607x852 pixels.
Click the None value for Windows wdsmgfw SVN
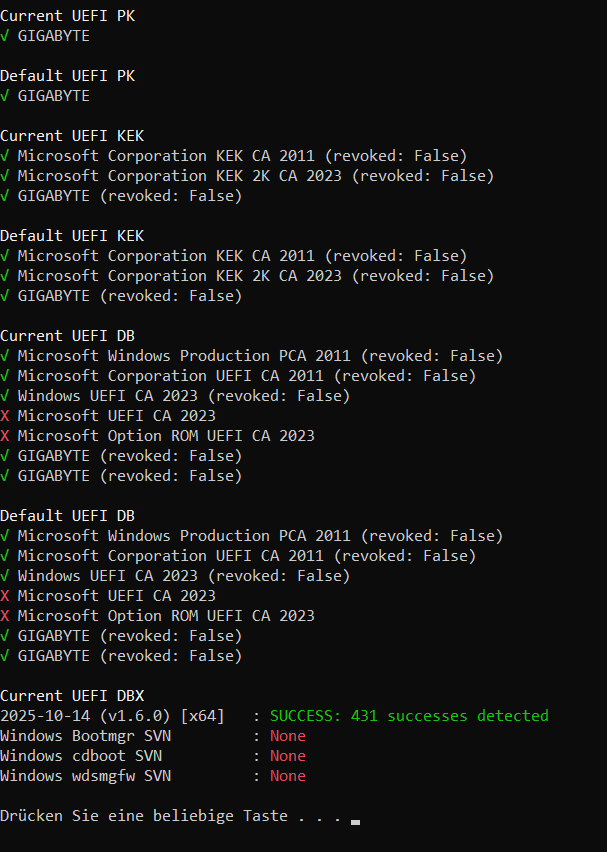pyautogui.click(x=288, y=776)
